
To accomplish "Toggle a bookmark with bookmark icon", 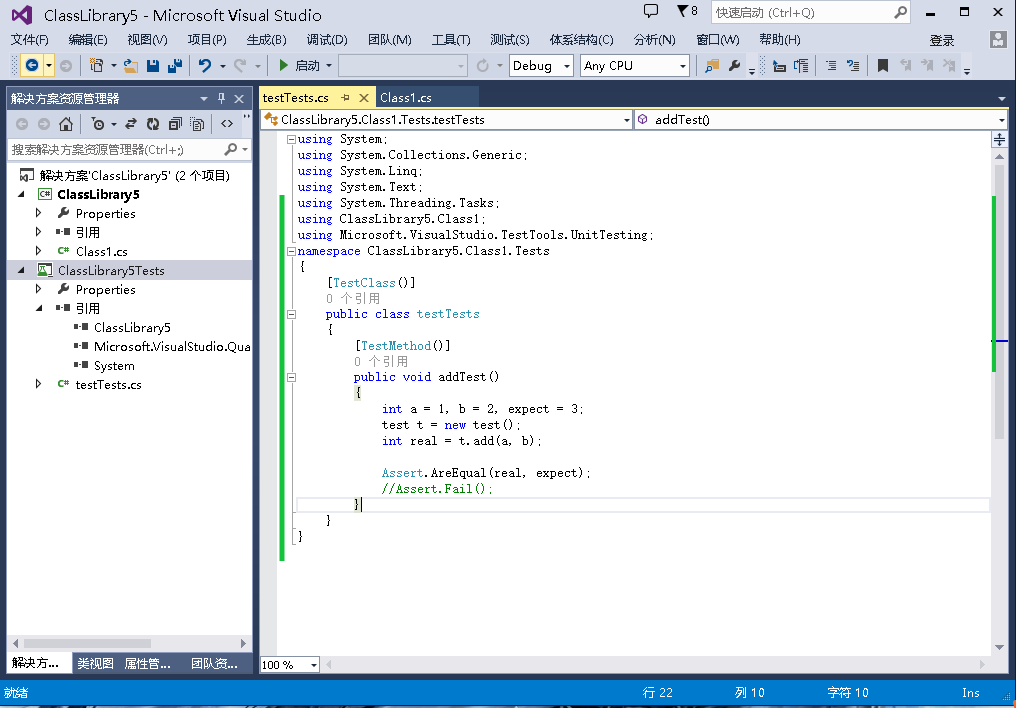I will (x=883, y=65).
